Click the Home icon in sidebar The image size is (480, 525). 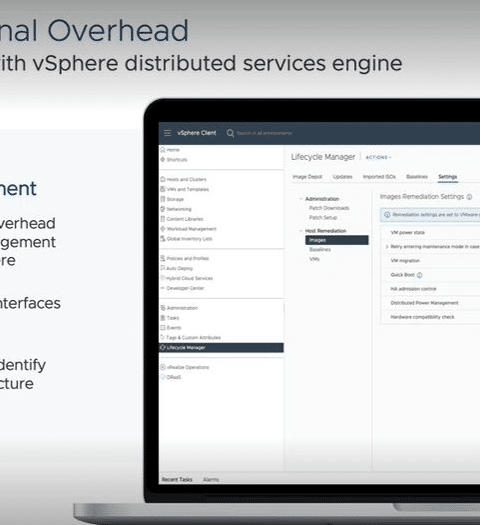163,150
